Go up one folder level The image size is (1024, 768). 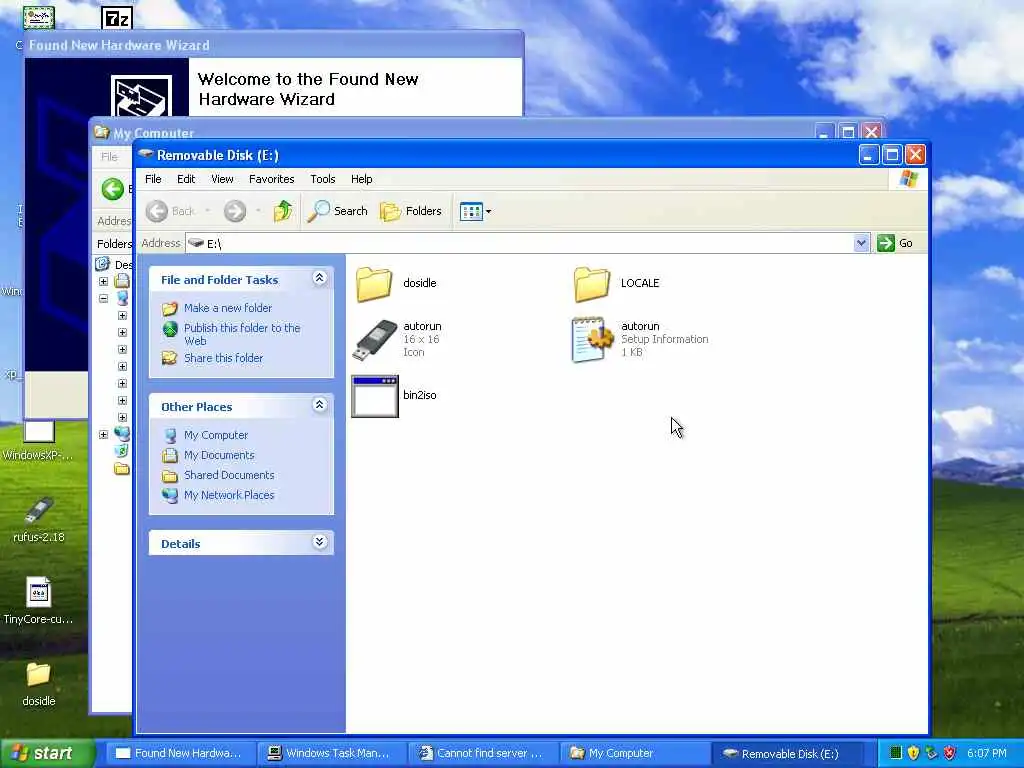pos(283,211)
